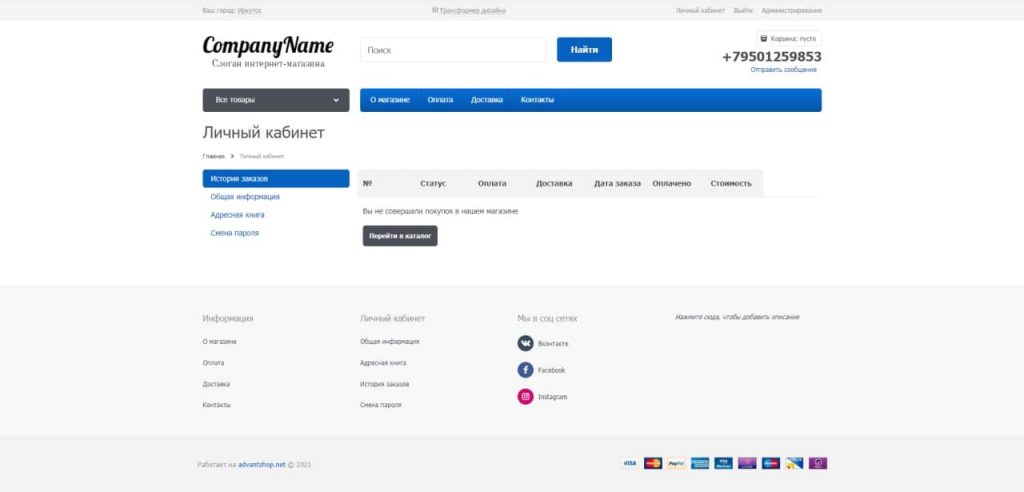Click the MasterCard payment logo
This screenshot has width=1024, height=492.
click(x=653, y=463)
